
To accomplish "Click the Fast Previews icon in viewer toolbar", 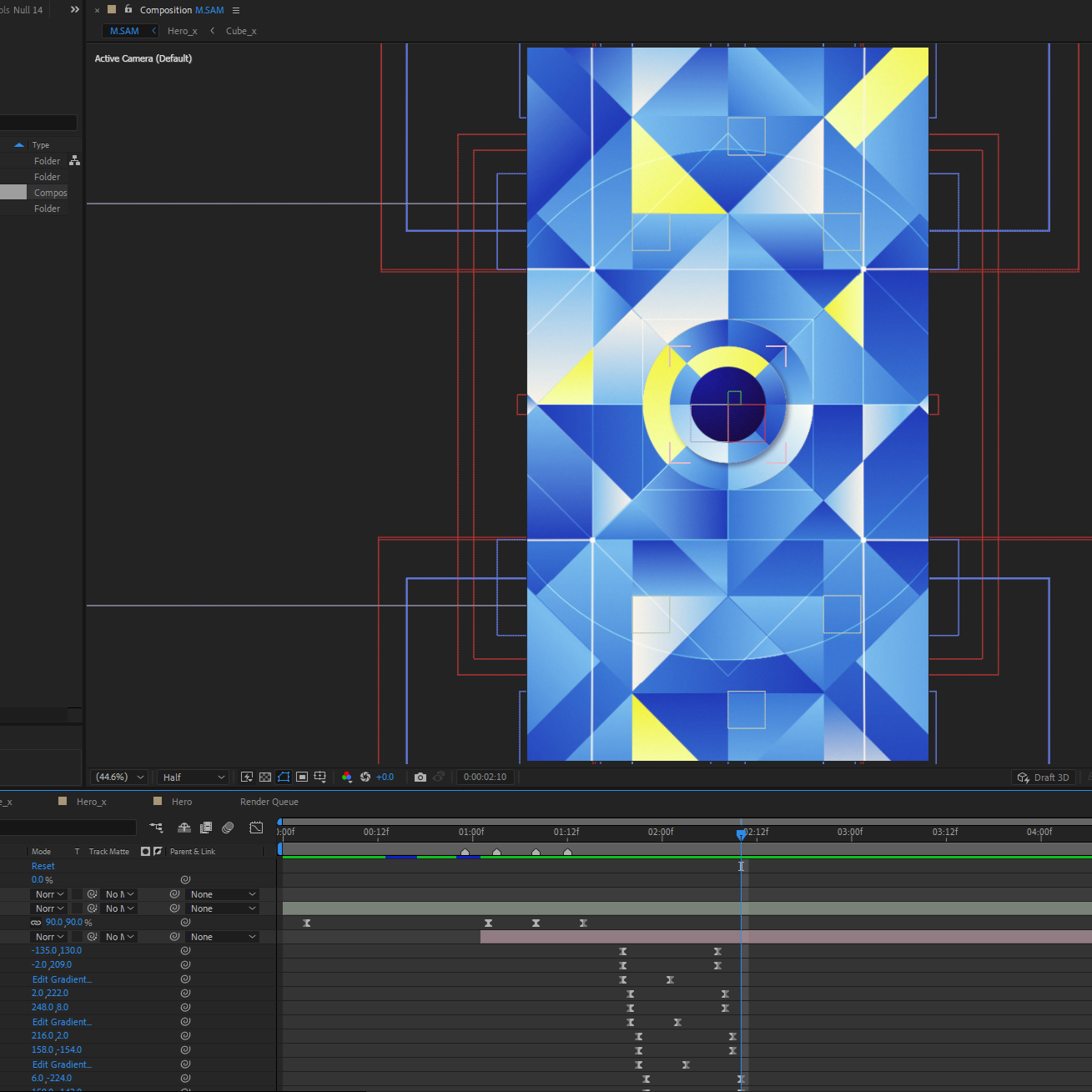I will pyautogui.click(x=247, y=777).
